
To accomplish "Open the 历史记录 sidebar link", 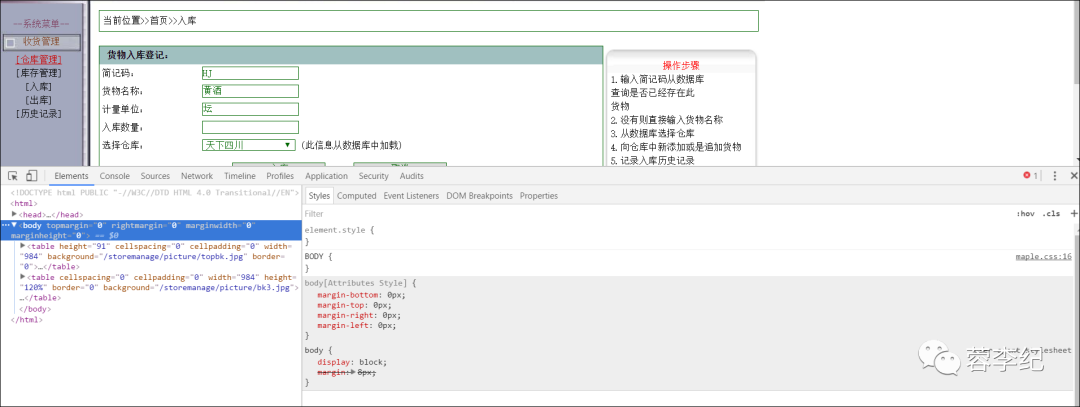I will (39, 114).
